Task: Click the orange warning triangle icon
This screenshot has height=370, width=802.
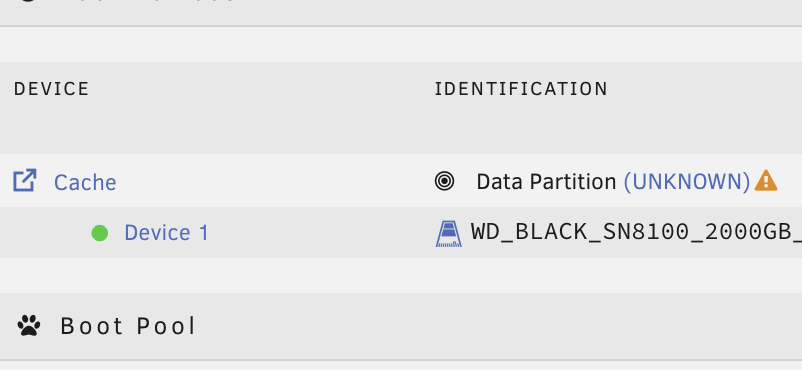Action: point(765,180)
